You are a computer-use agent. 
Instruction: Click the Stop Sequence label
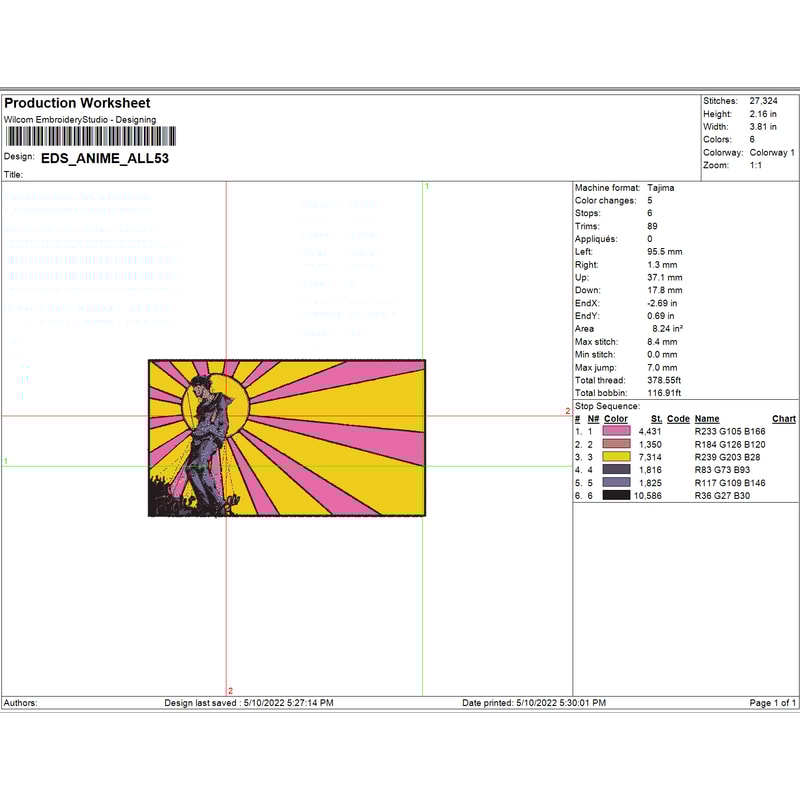[x=607, y=406]
